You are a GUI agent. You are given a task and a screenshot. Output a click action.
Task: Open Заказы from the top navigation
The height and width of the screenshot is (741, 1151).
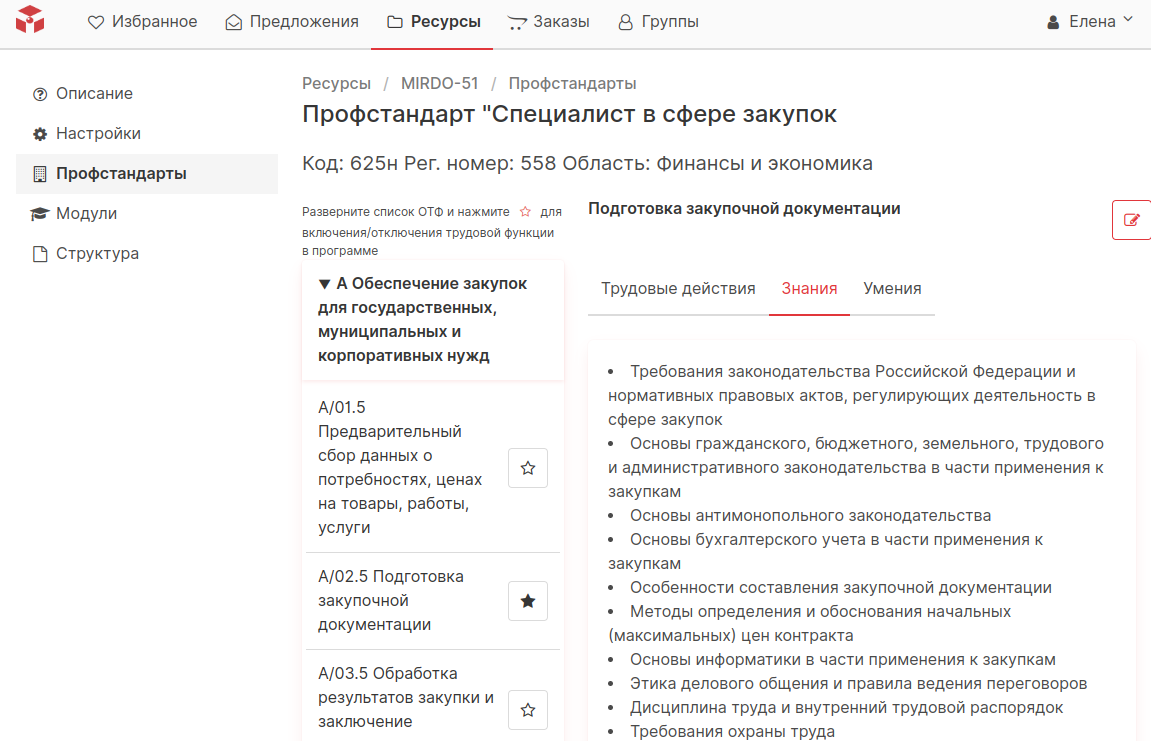coord(548,22)
